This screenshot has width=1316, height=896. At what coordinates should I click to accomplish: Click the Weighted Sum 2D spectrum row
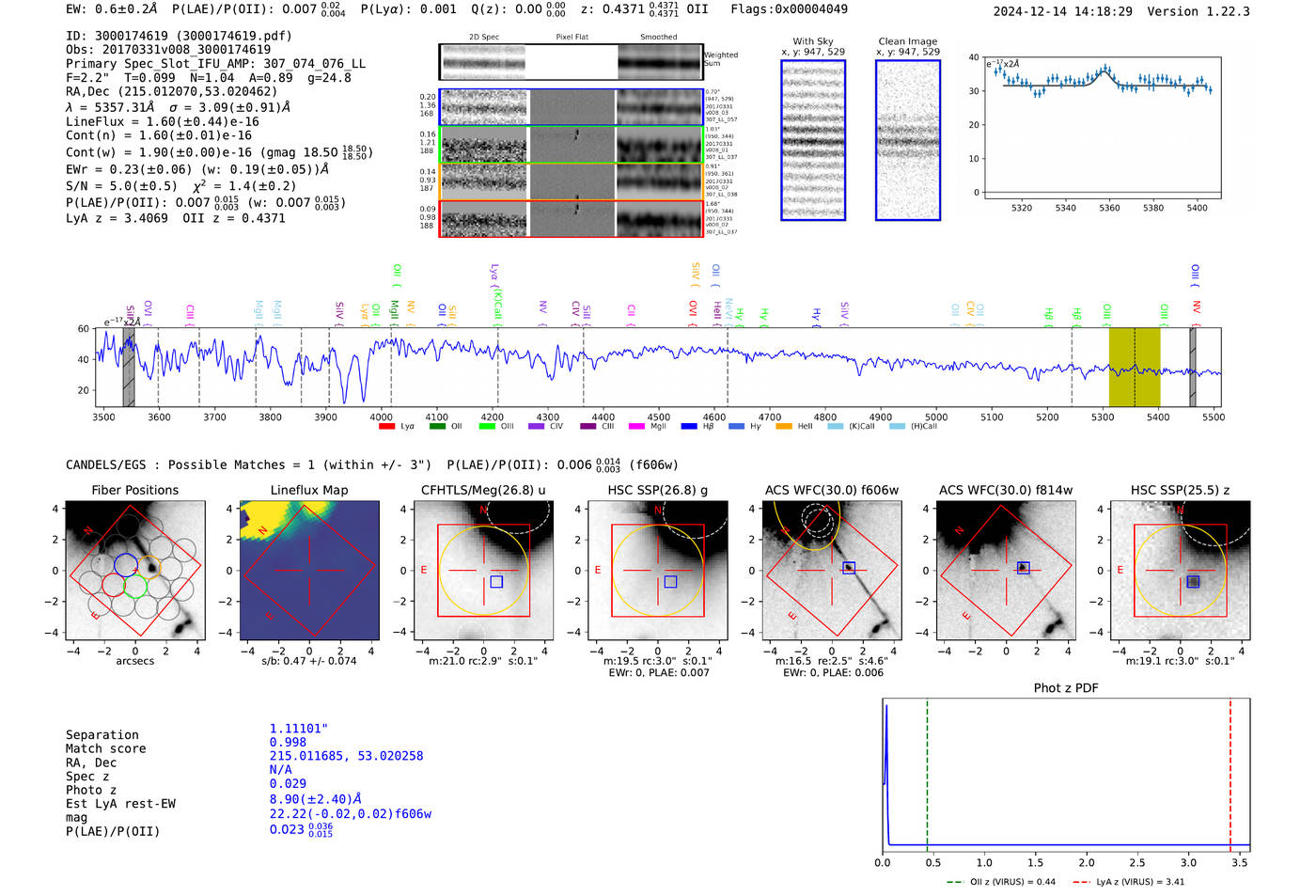coord(571,62)
